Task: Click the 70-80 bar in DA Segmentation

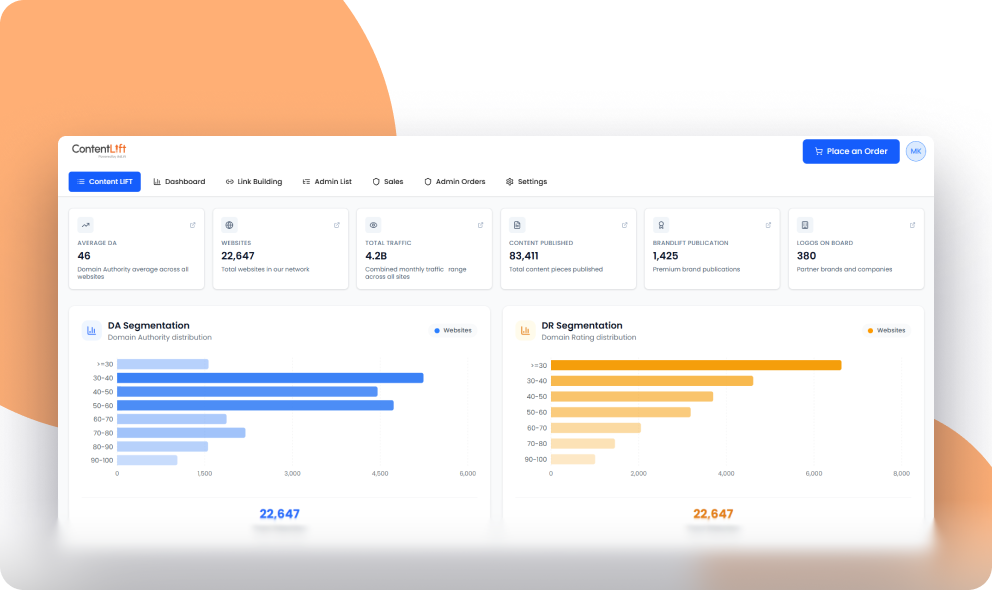Action: click(181, 433)
